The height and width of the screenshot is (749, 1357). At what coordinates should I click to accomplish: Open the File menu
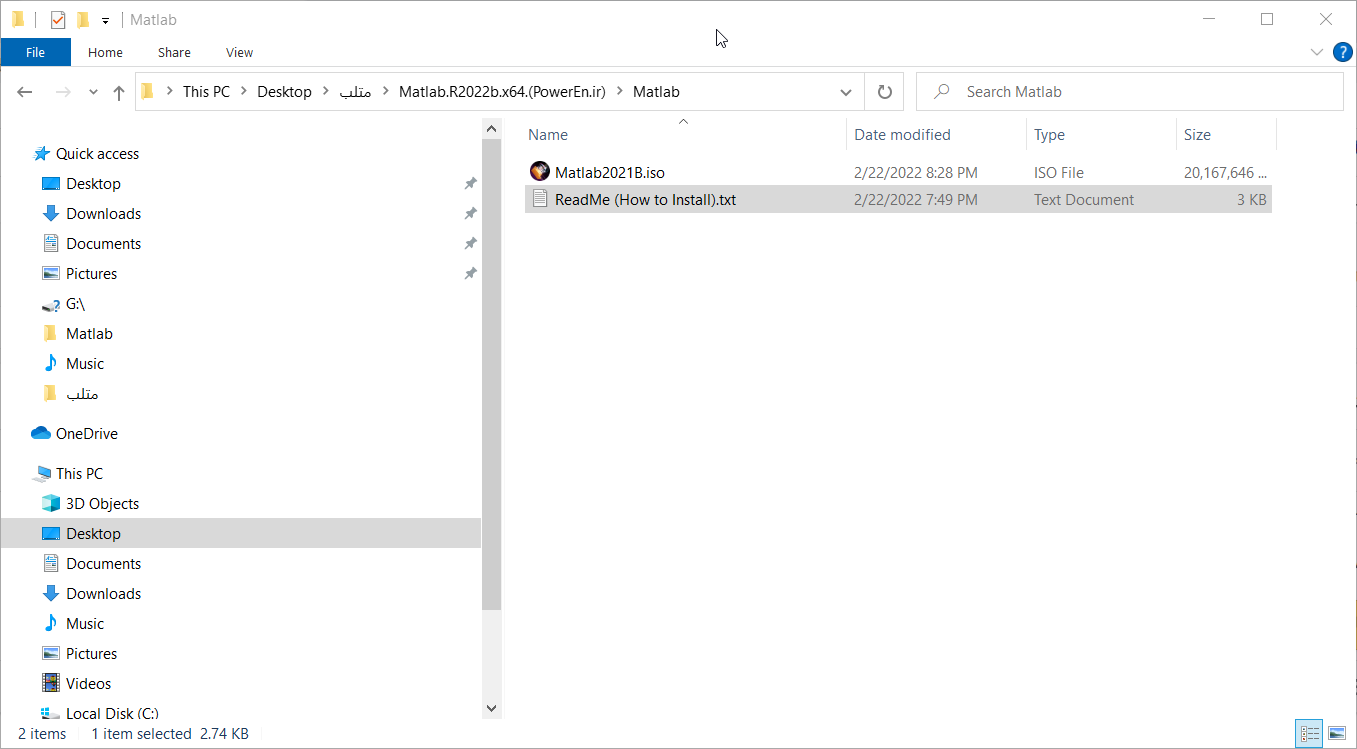point(35,52)
